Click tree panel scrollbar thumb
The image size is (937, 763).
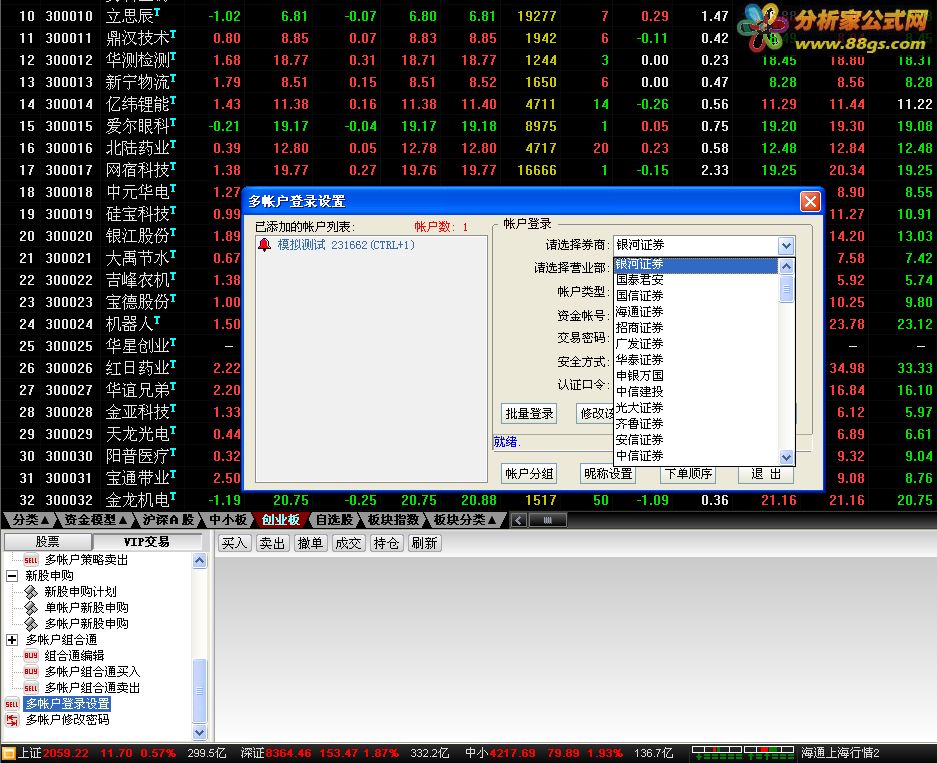[x=200, y=691]
